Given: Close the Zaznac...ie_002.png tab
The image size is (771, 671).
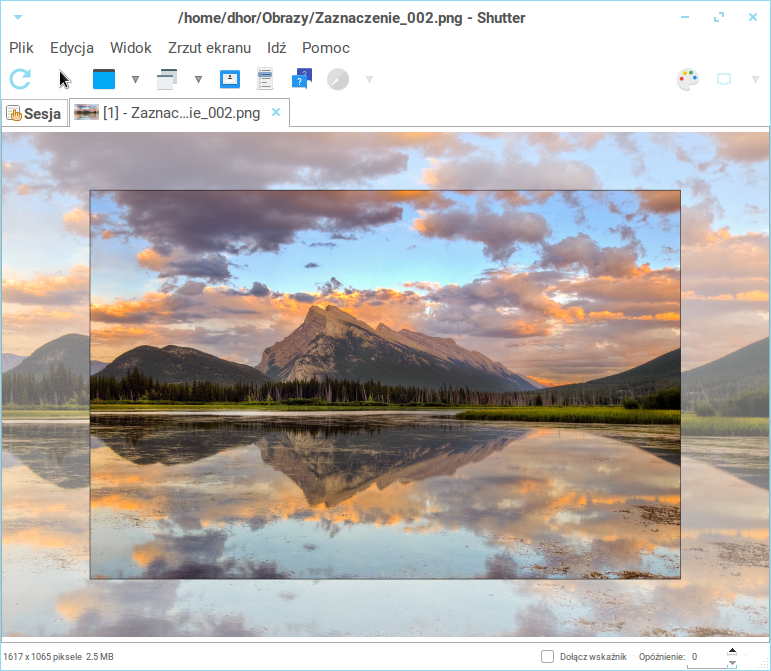Looking at the screenshot, I should point(276,112).
